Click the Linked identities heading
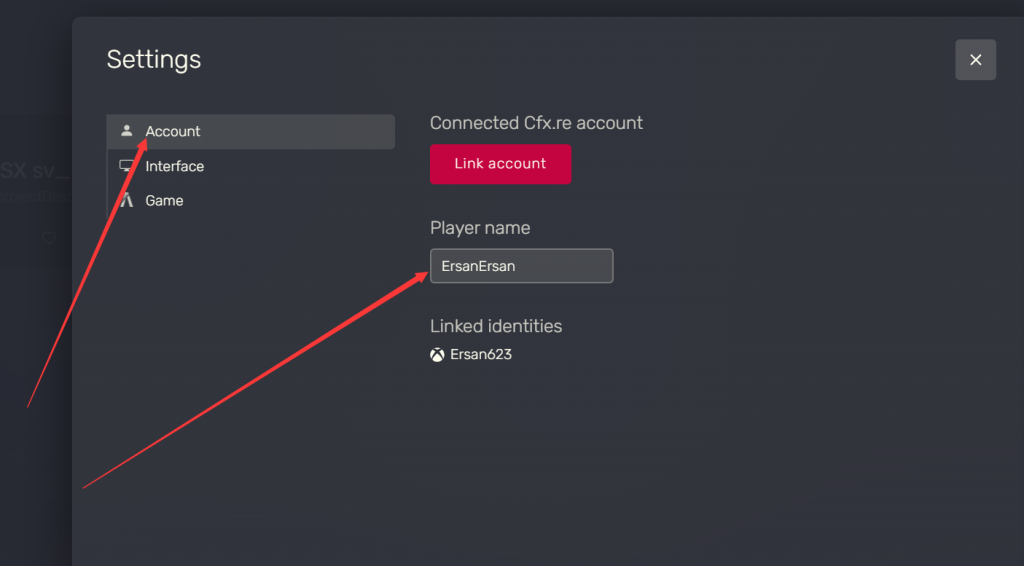This screenshot has width=1024, height=566. (496, 326)
